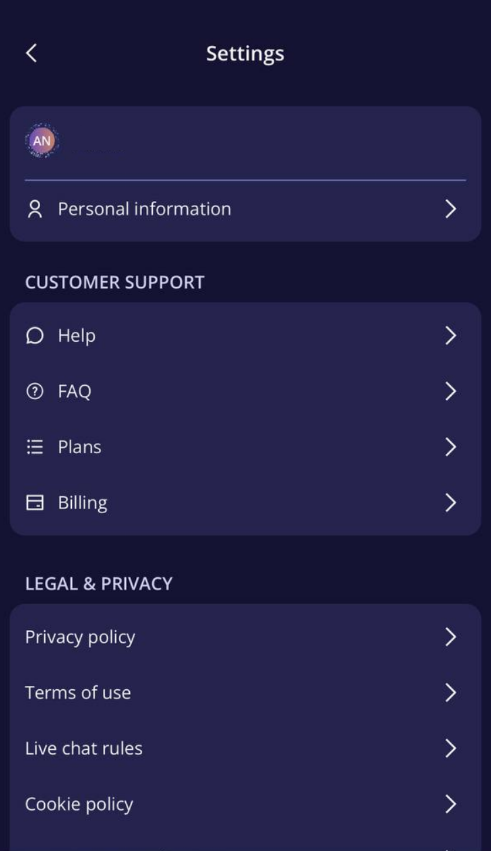Select the Billing text label
The width and height of the screenshot is (491, 851).
pyautogui.click(x=82, y=503)
